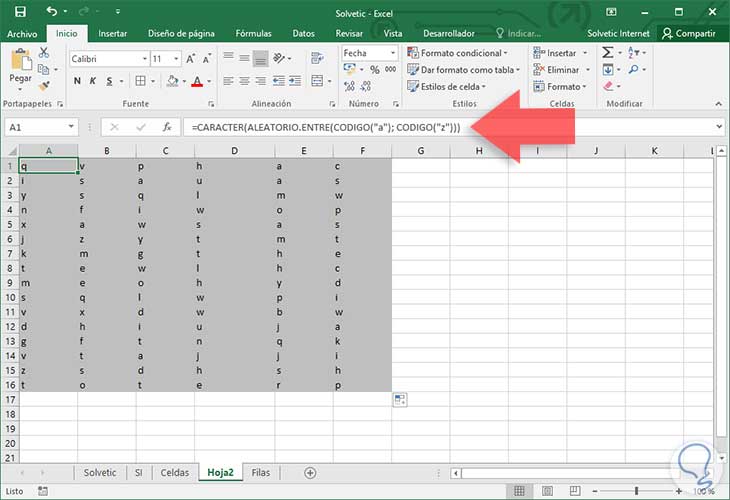The image size is (730, 500).
Task: Open the Archivo menu
Action: tap(22, 34)
